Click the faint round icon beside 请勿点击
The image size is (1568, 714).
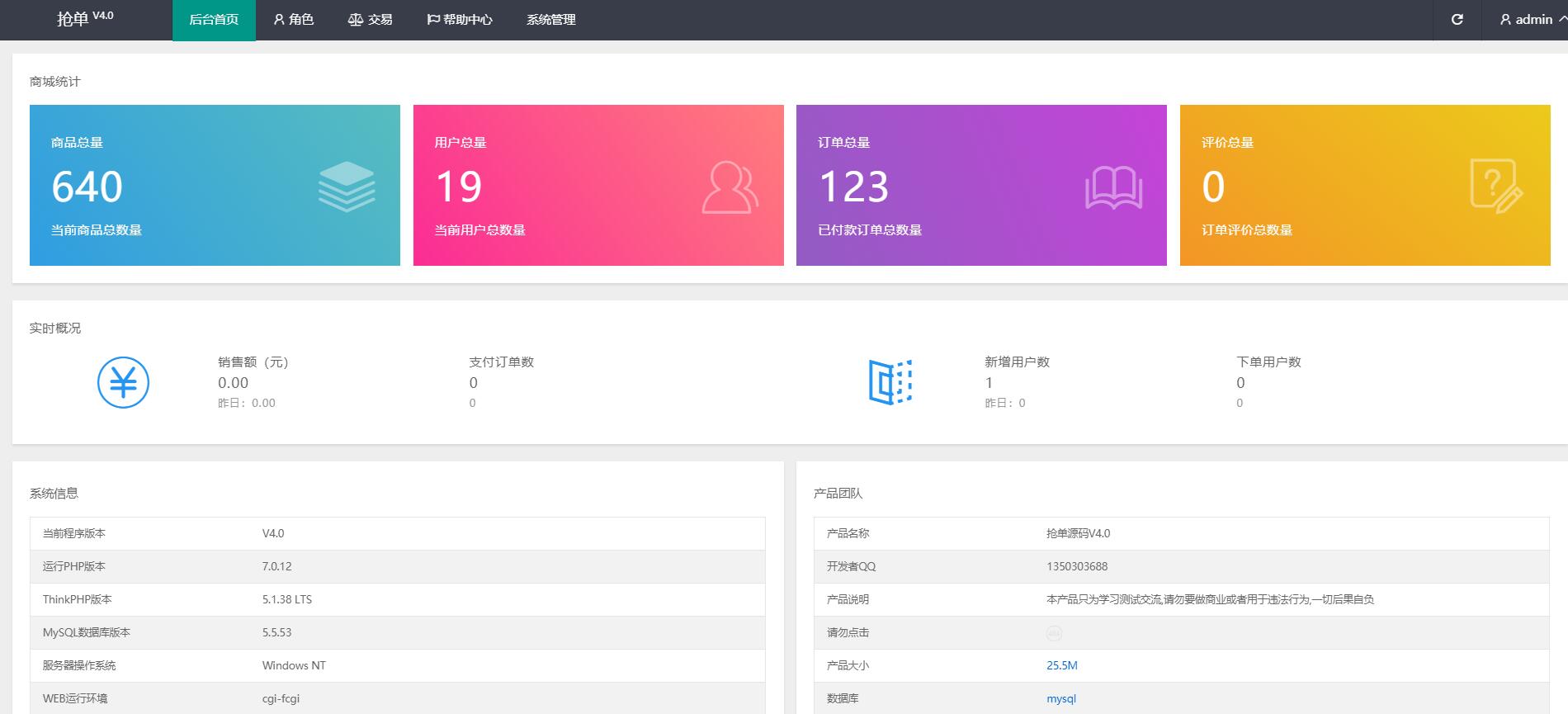point(1054,633)
